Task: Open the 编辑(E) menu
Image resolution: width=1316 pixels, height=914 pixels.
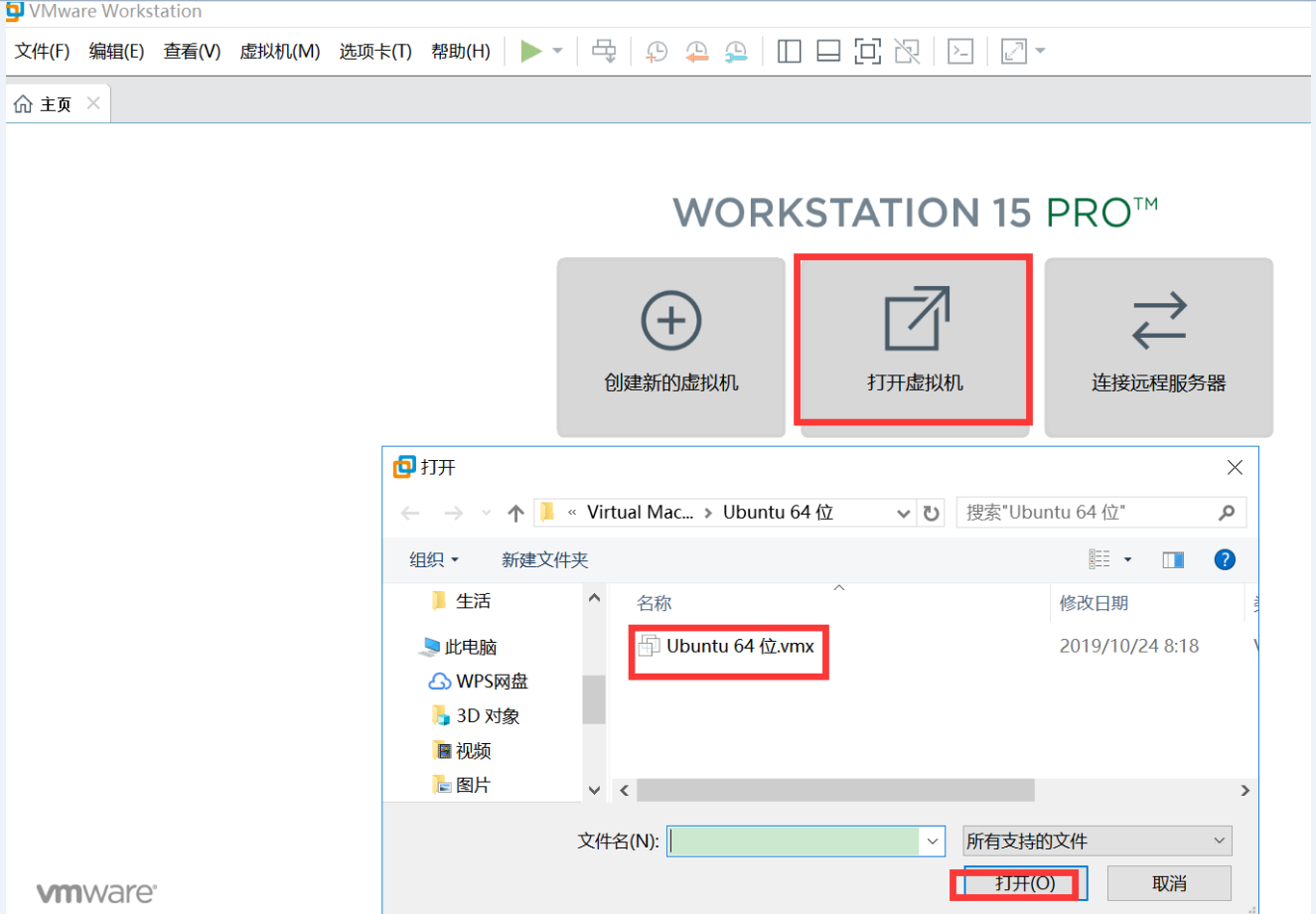Action: 116,51
